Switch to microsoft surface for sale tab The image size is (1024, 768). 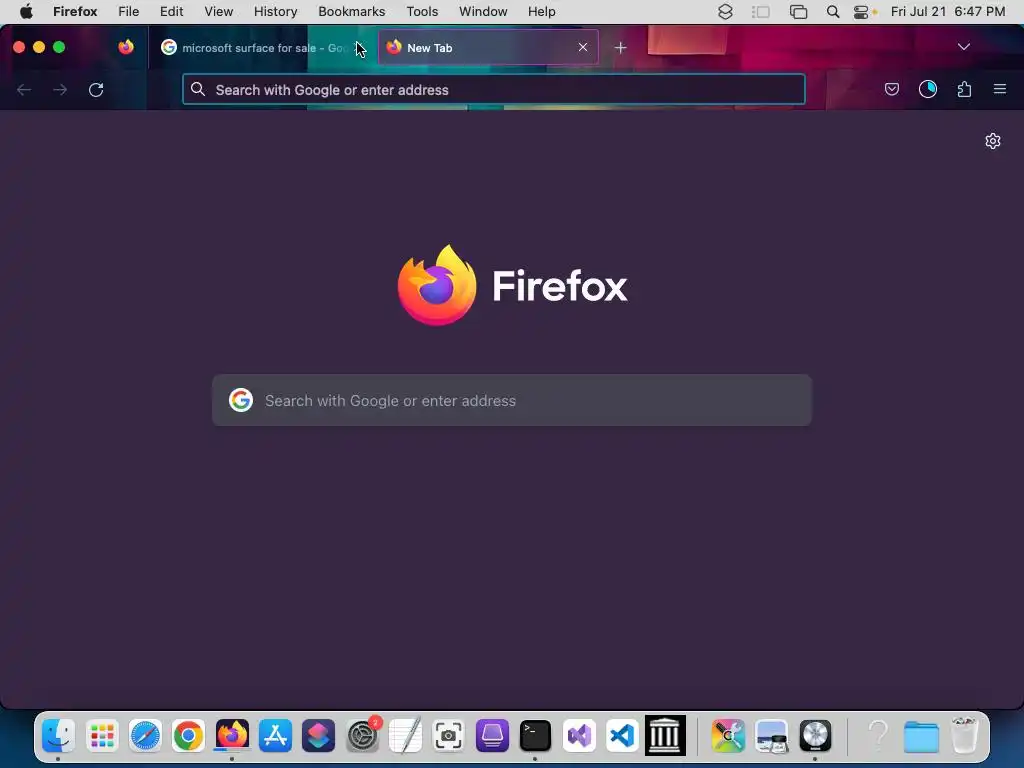click(262, 48)
